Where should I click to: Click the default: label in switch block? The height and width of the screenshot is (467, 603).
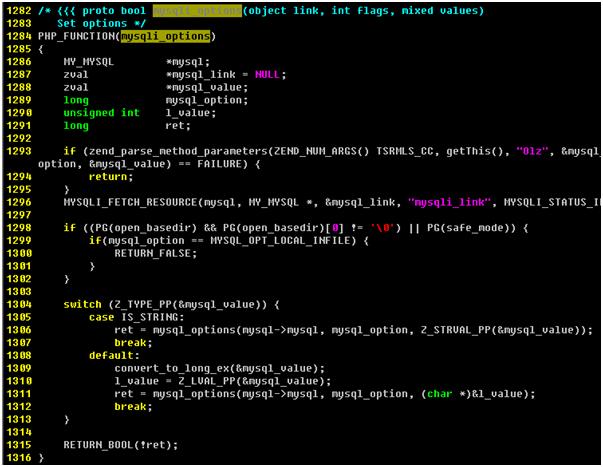(107, 355)
